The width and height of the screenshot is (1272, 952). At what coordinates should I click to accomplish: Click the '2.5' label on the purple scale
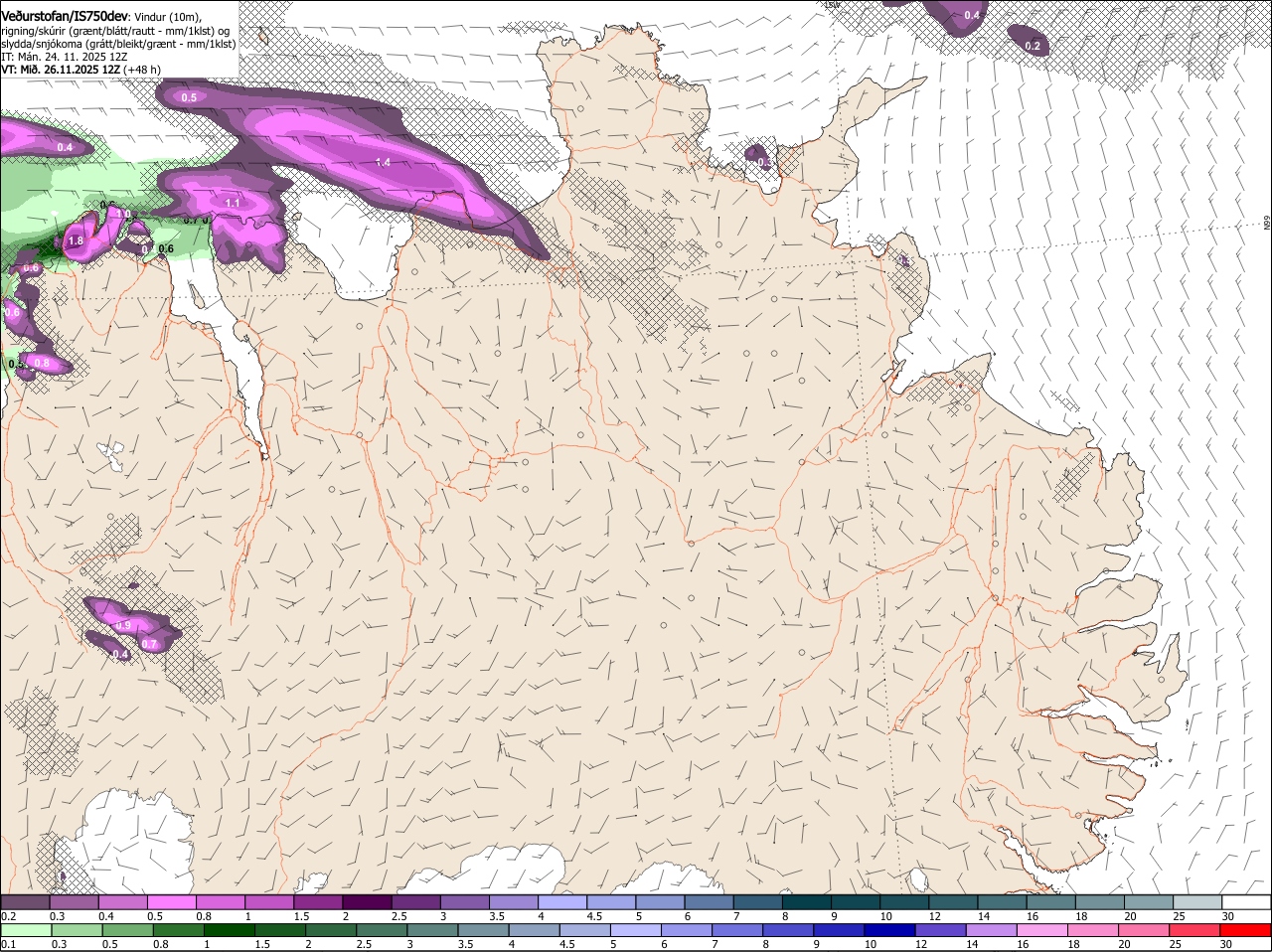tap(398, 915)
